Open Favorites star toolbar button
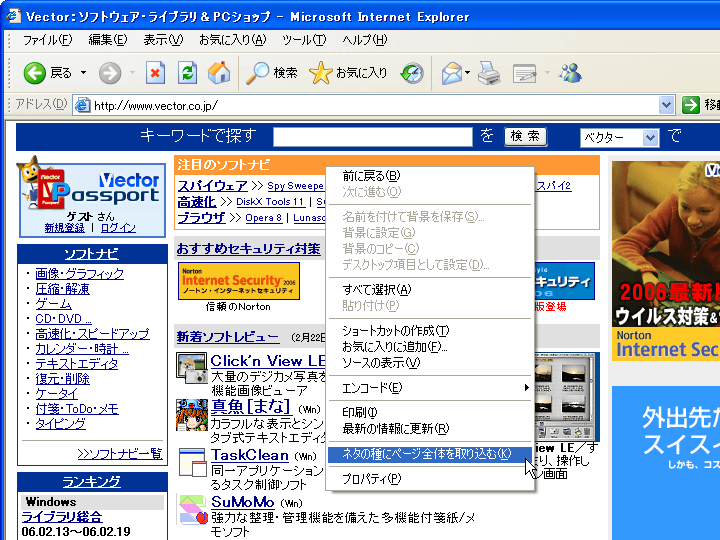Viewport: 720px width, 540px height. click(348, 73)
